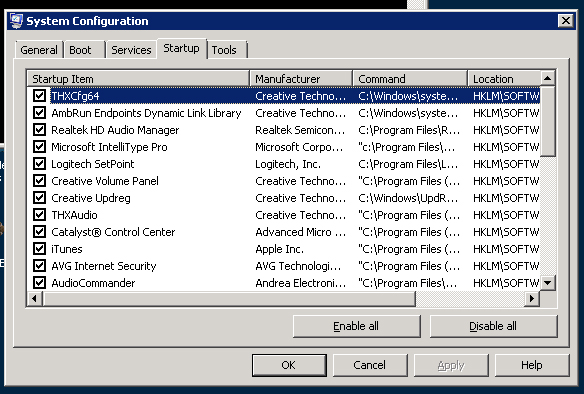
Task: Click the System Configuration title bar icon
Action: (x=16, y=21)
